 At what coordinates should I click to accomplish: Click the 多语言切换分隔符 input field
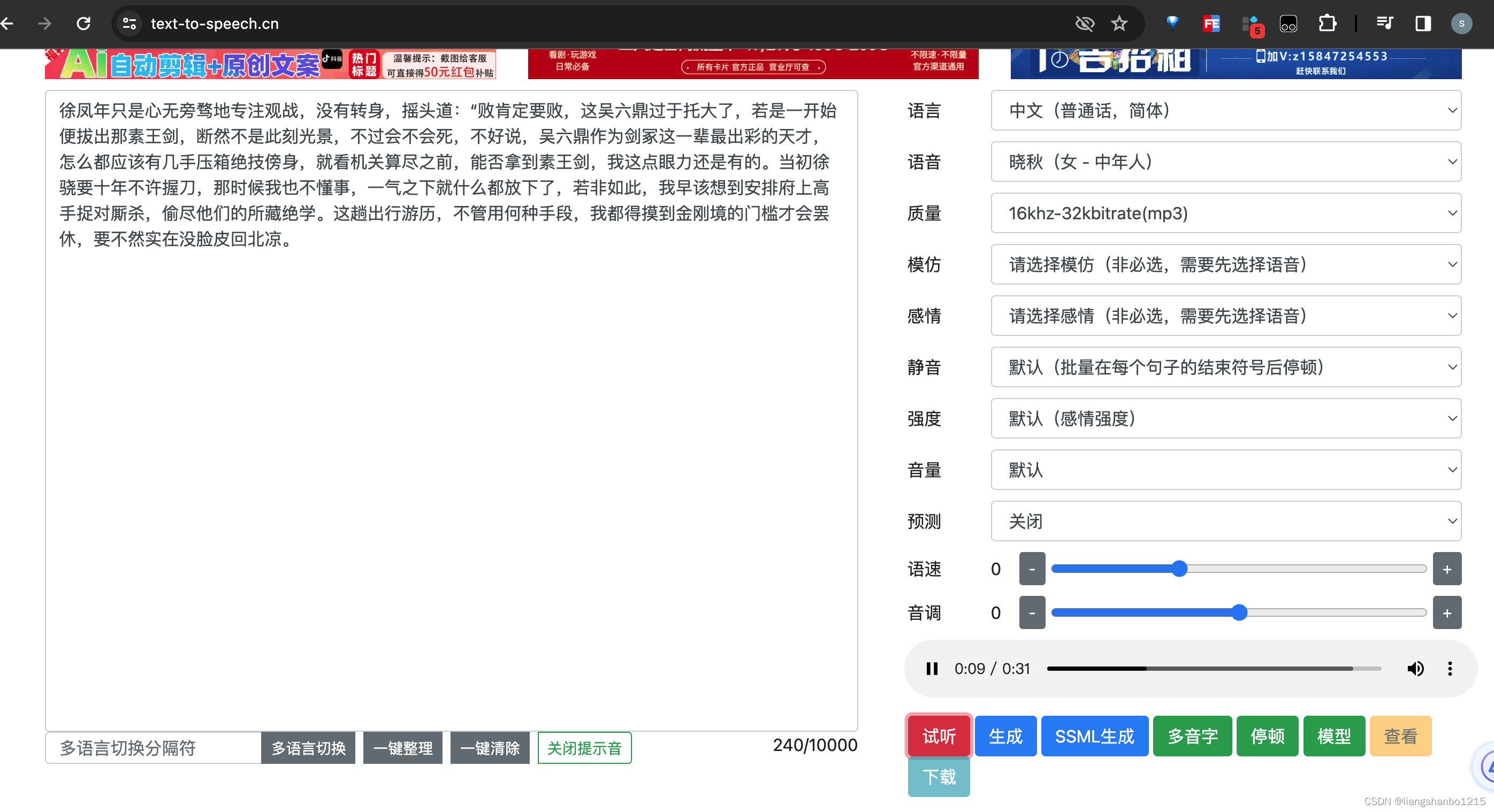[153, 748]
